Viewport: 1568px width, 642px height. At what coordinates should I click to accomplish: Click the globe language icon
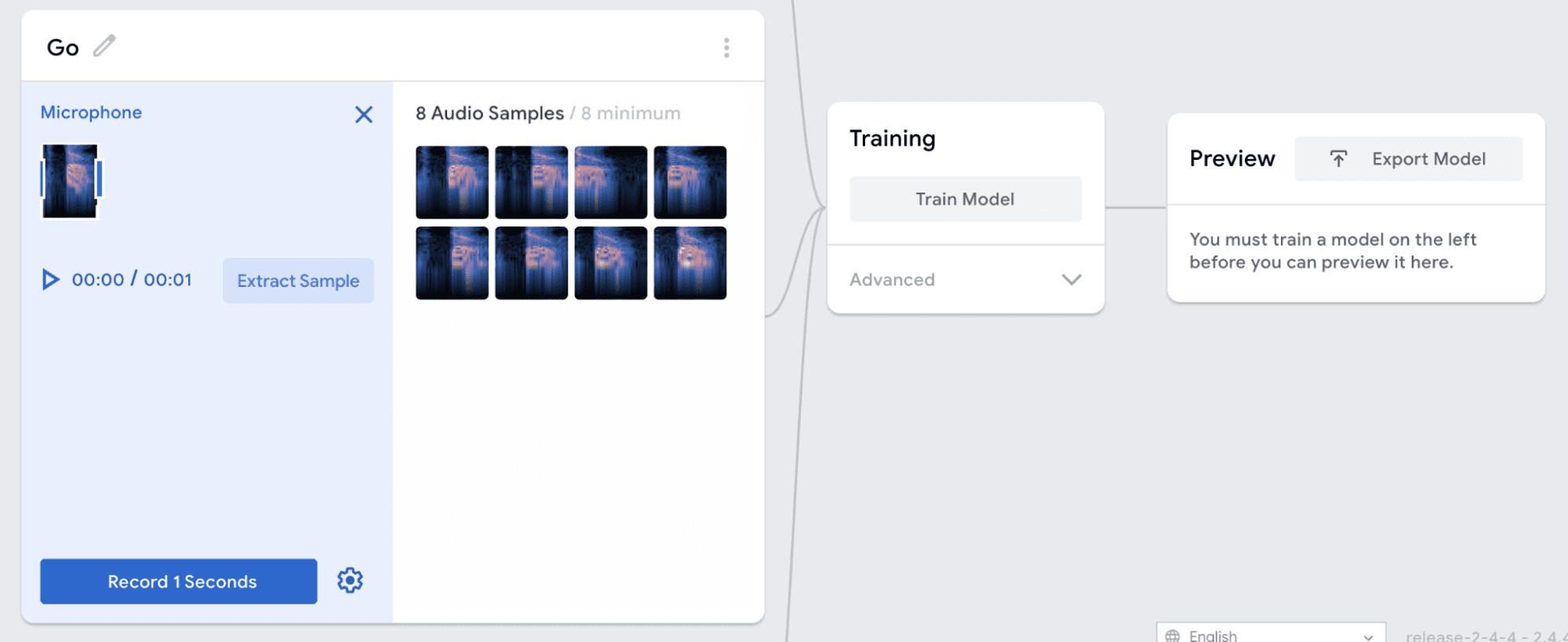[1173, 635]
